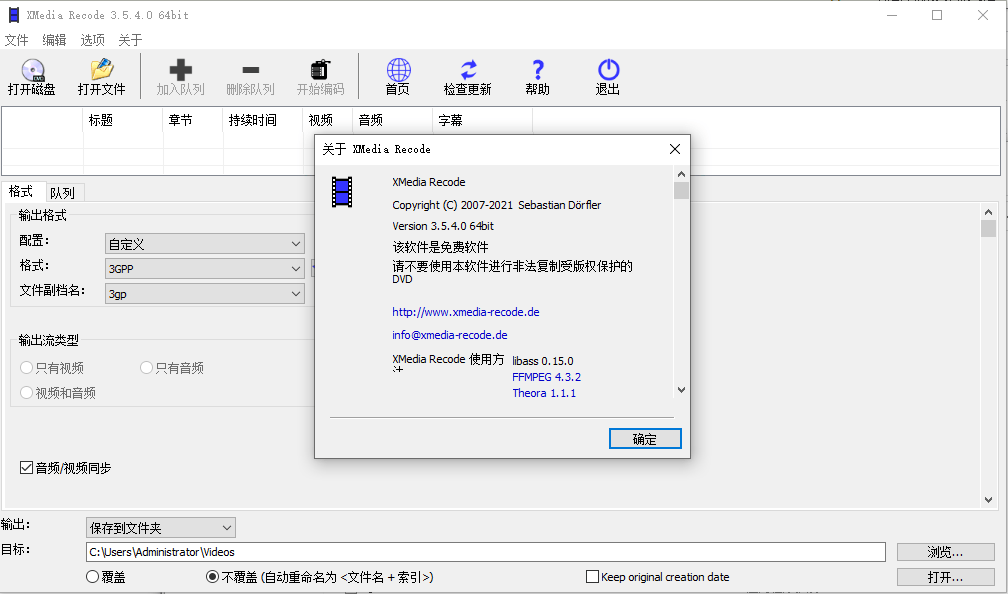The image size is (1008, 594).
Task: Click the 确定 button in the About dialog
Action: coord(645,438)
